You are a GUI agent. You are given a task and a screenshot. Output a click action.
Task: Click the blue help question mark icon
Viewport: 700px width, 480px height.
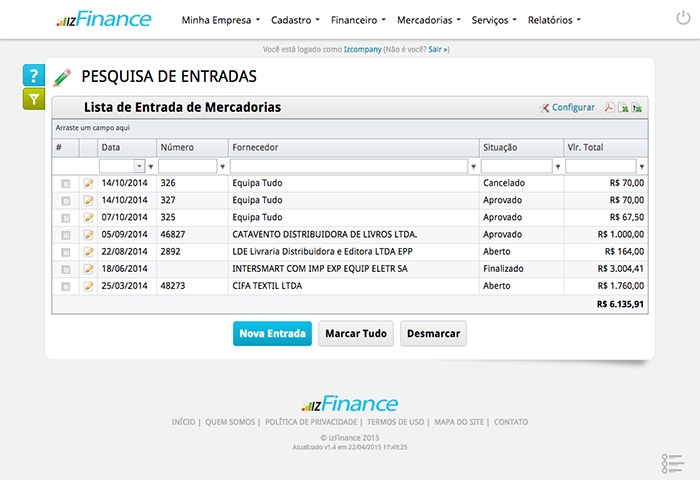34,76
